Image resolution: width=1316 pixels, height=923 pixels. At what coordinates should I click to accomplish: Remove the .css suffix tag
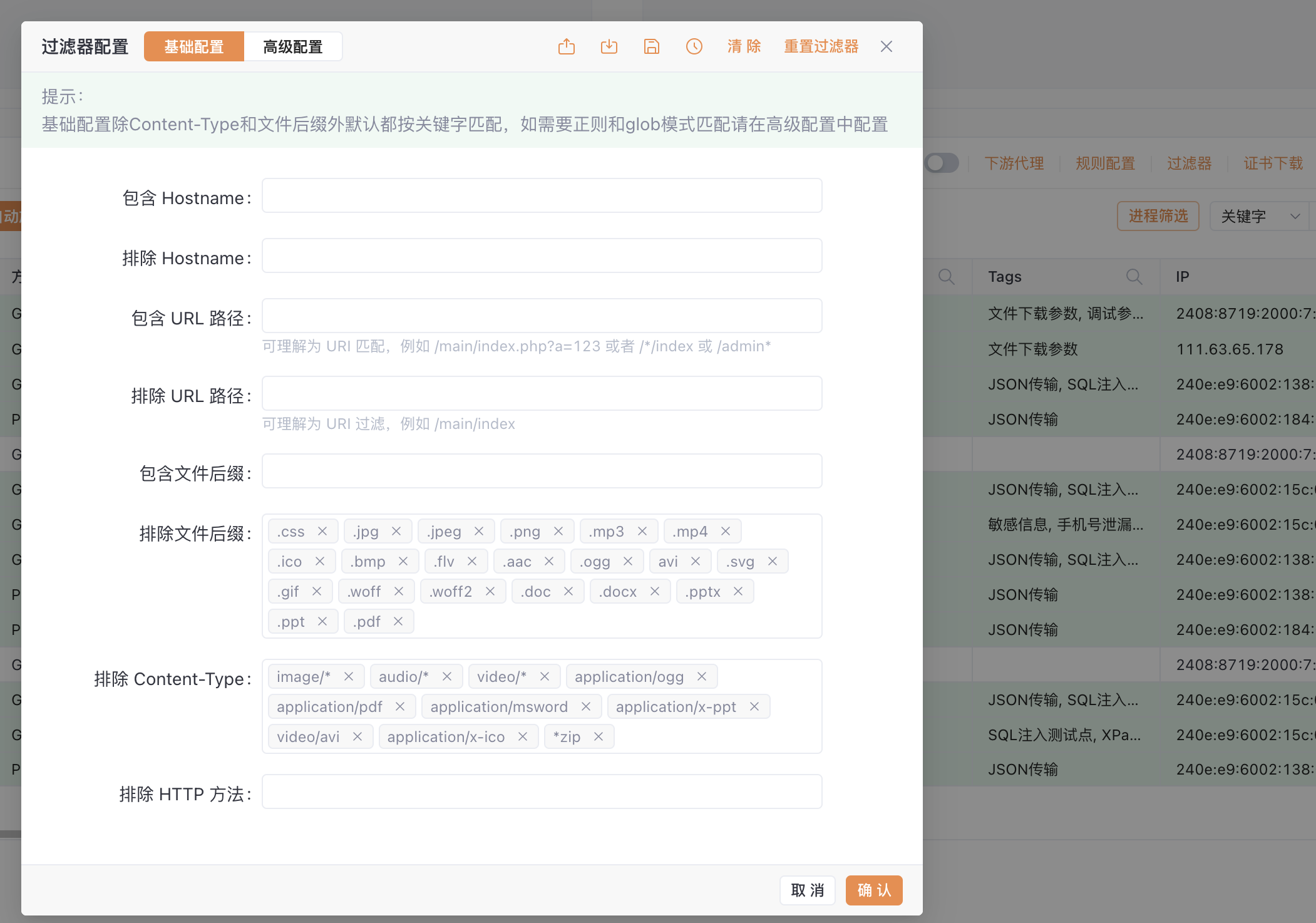(322, 531)
